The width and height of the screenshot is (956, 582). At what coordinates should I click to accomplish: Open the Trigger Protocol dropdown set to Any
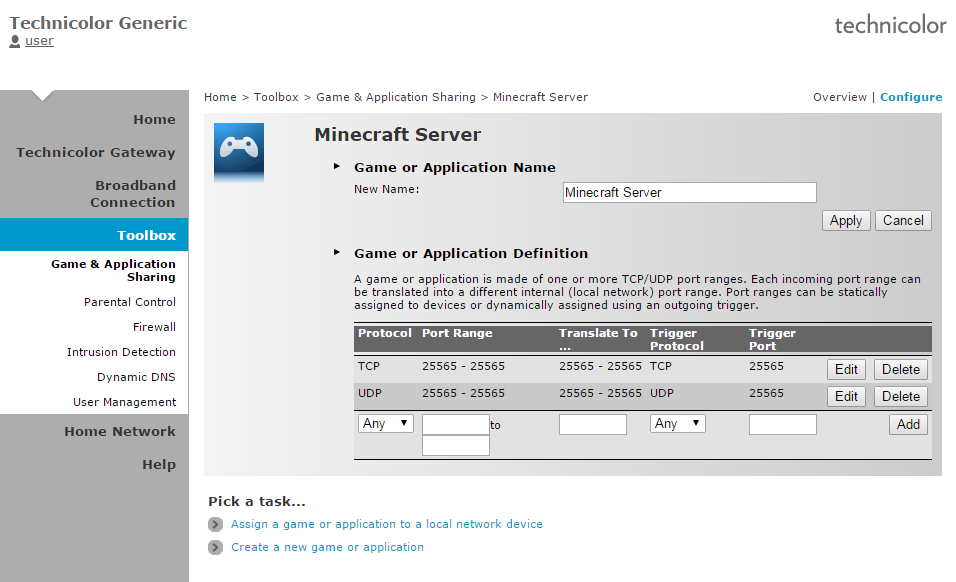677,424
